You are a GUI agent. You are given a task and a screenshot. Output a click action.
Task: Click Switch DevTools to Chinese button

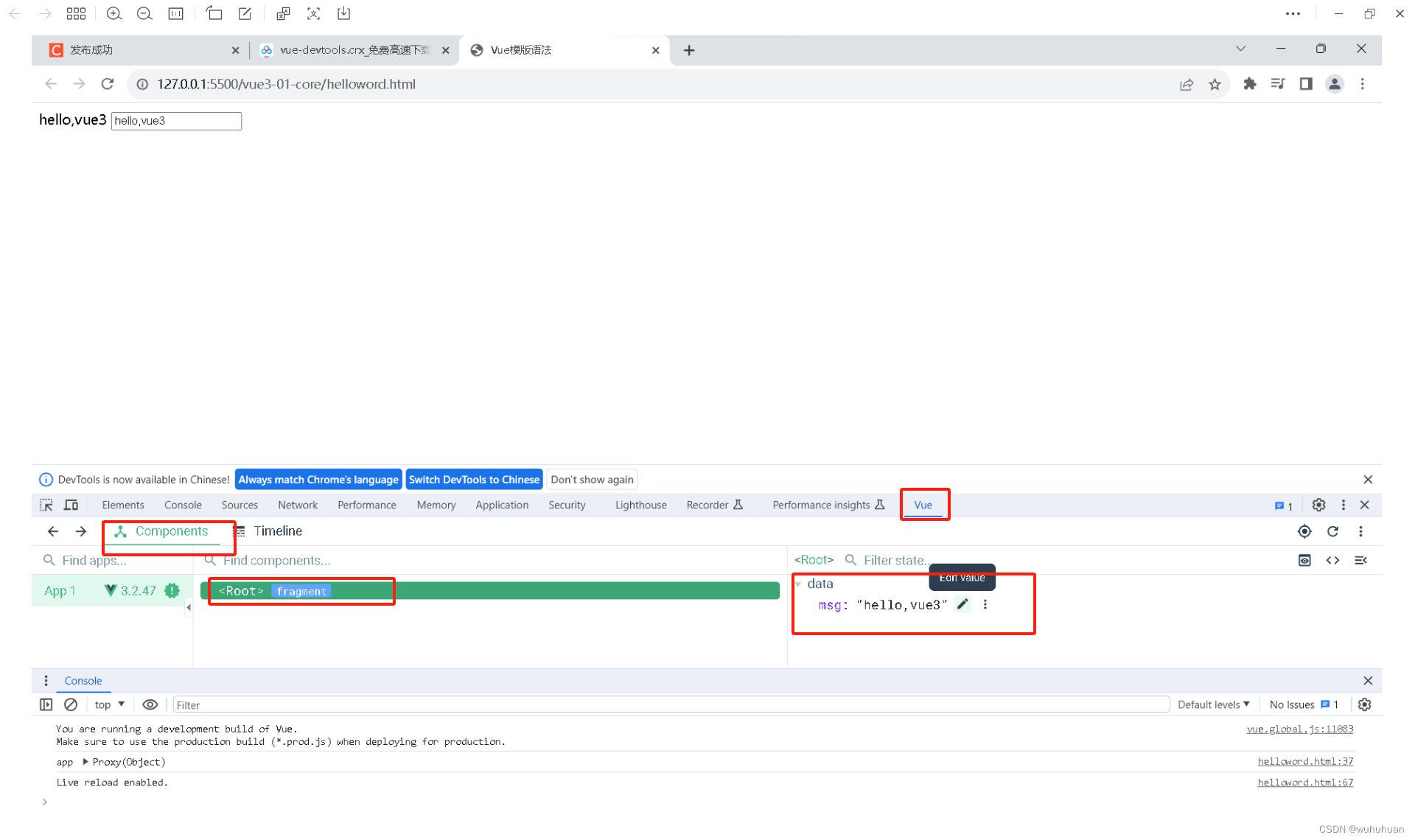point(474,479)
